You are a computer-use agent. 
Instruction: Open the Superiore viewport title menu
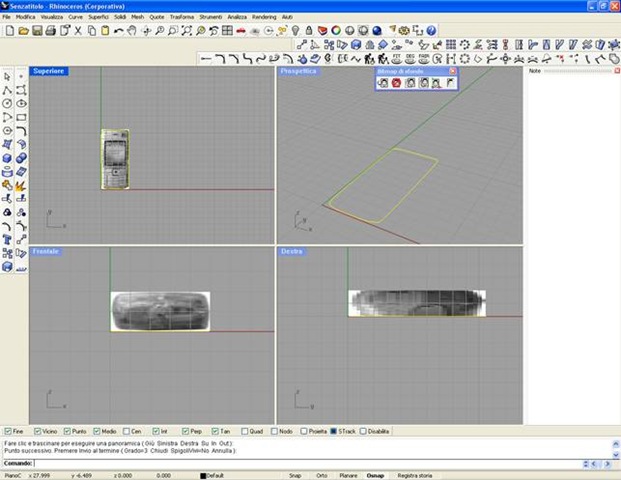49,73
